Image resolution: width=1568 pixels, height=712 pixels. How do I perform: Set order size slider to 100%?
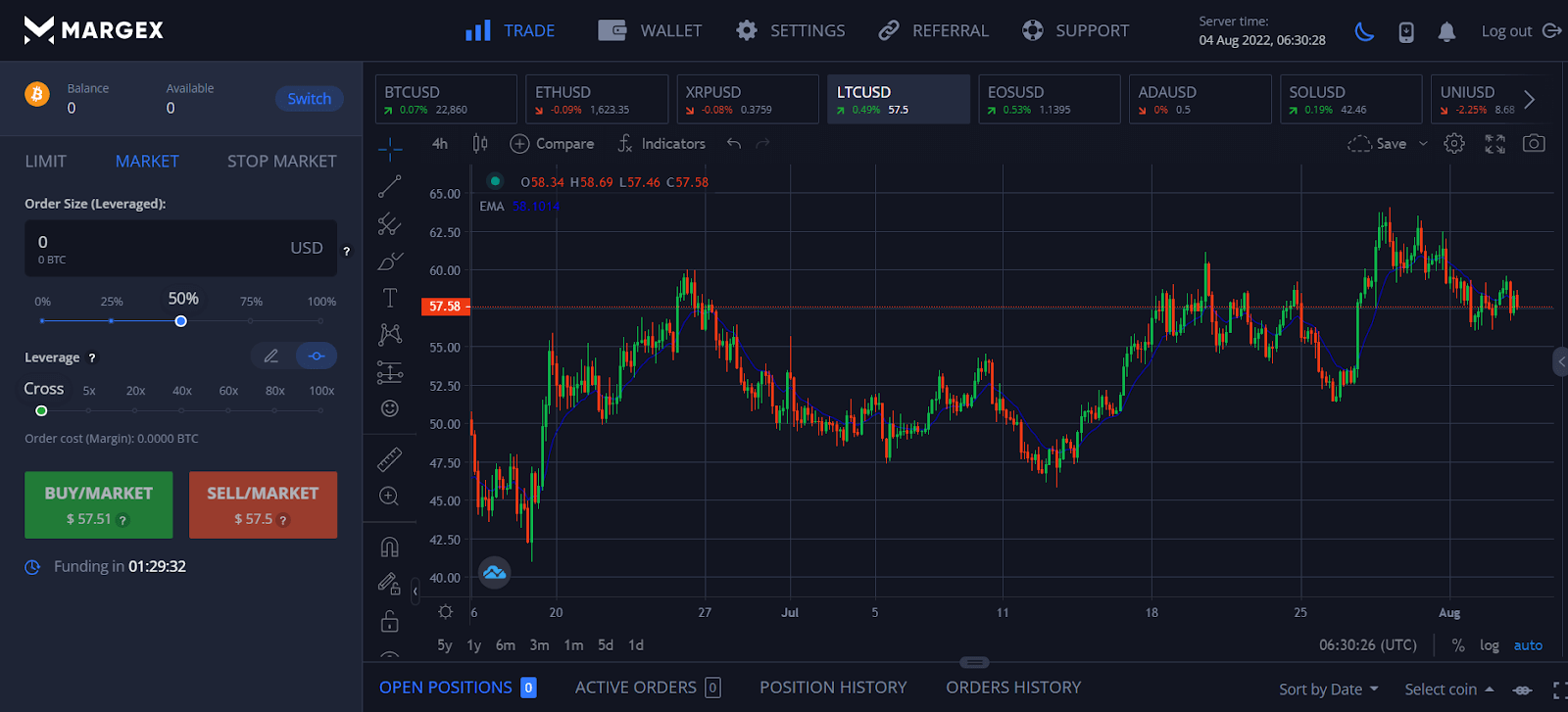[x=320, y=321]
